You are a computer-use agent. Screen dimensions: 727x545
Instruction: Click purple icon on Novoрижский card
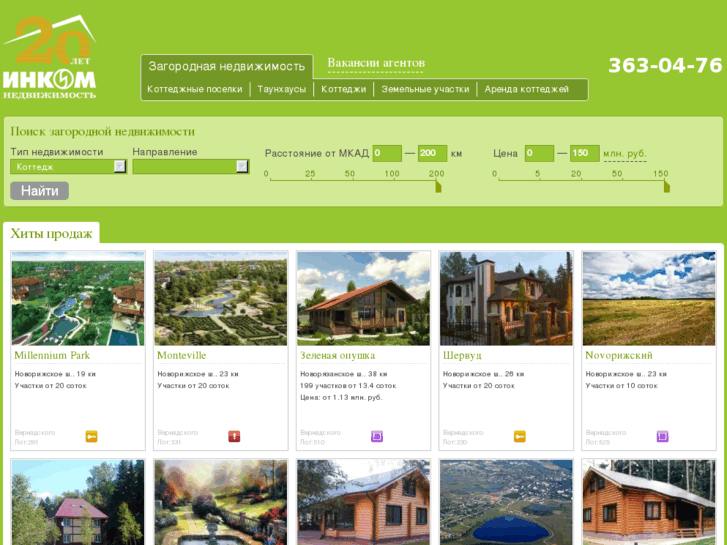coord(663,436)
